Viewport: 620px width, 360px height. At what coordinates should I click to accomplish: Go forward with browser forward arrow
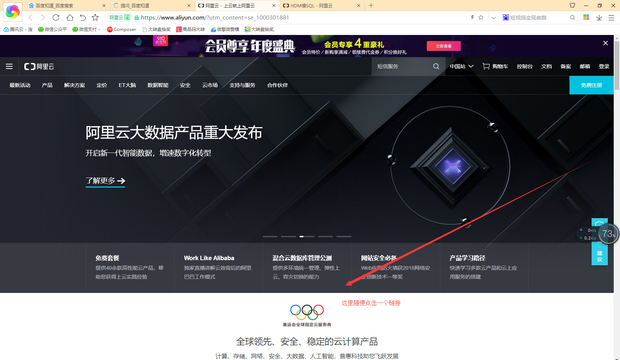click(43, 17)
